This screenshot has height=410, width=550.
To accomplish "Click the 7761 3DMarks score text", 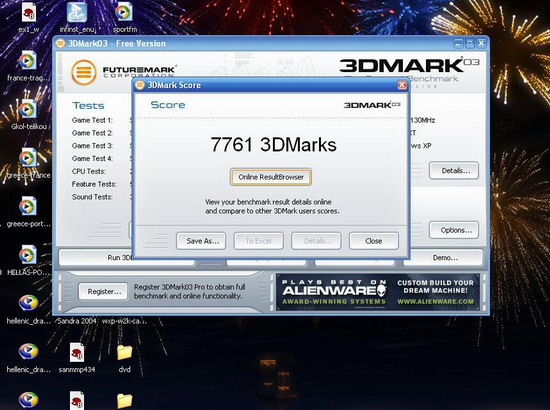I will 274,144.
